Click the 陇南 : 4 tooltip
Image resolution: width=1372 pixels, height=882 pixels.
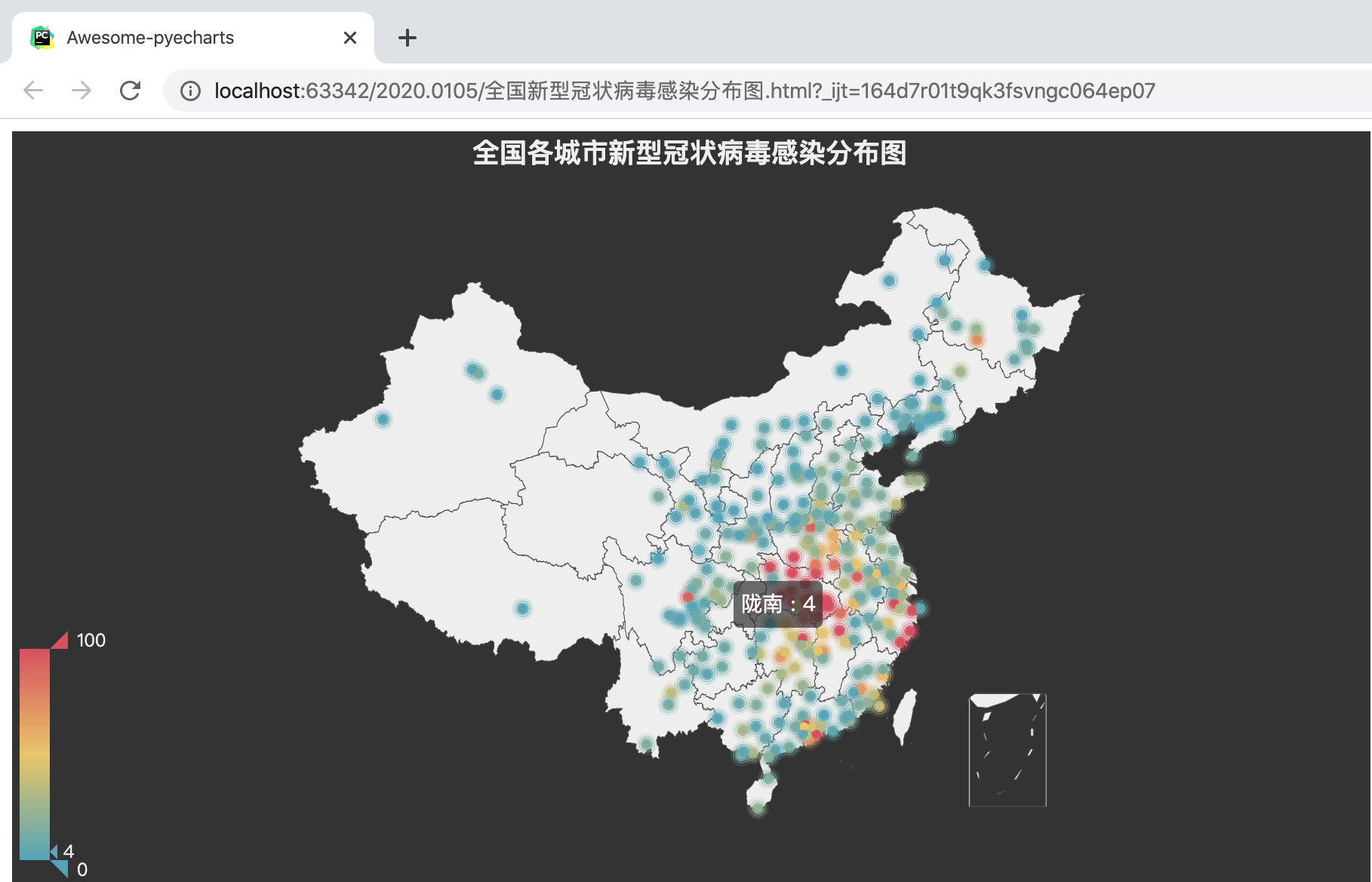[778, 604]
